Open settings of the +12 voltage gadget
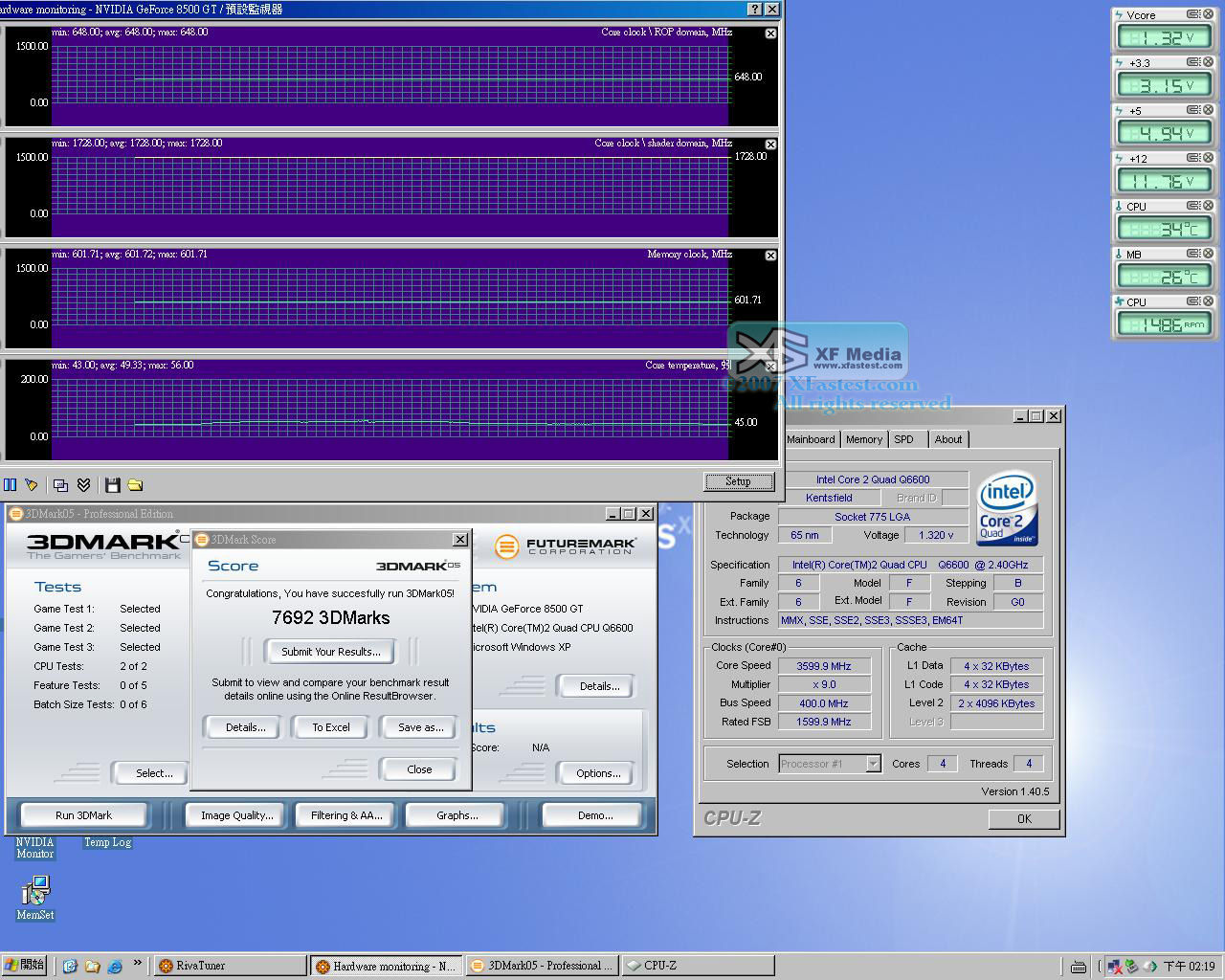The height and width of the screenshot is (980, 1225). (x=1193, y=158)
